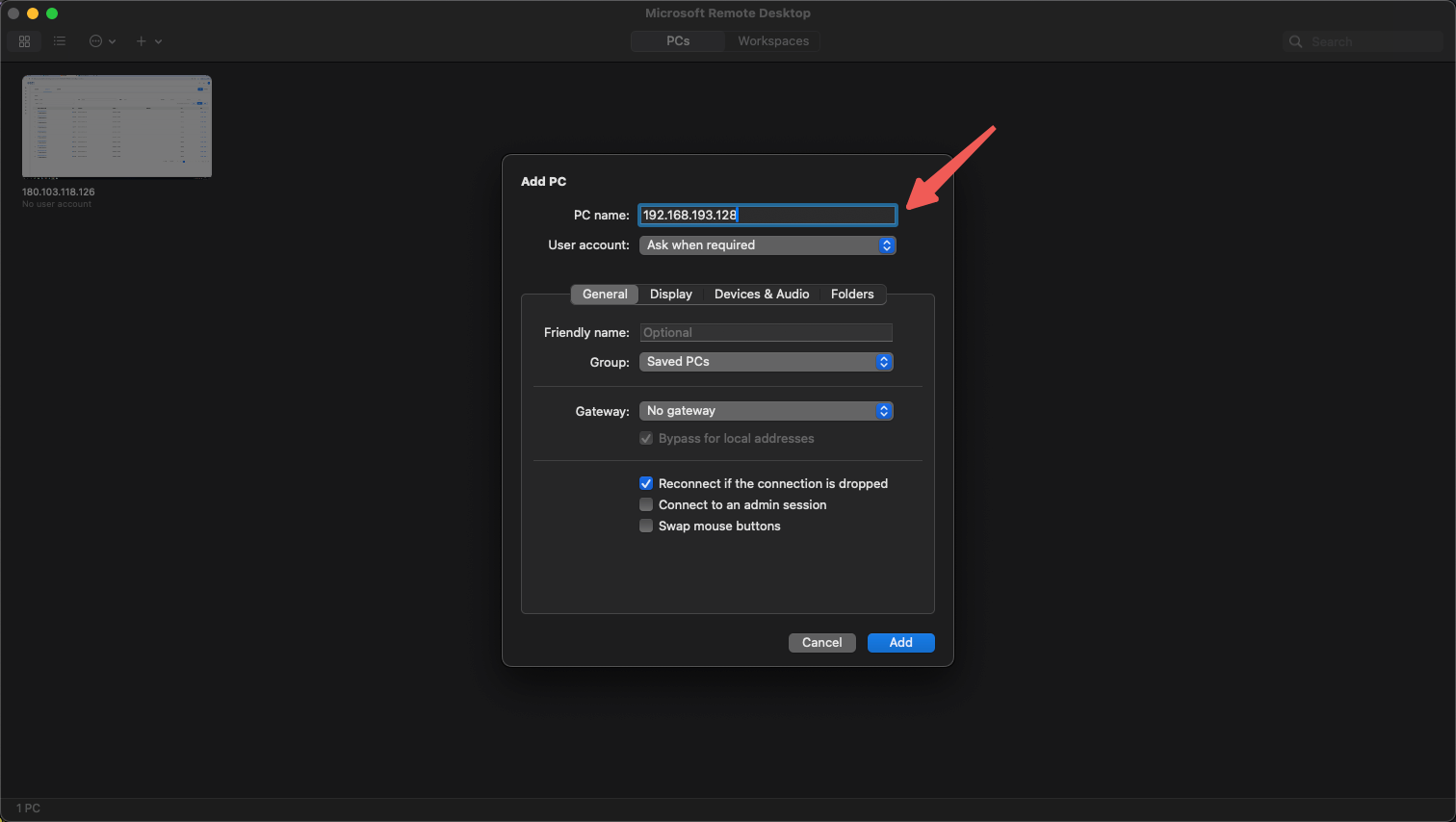This screenshot has height=822, width=1456.
Task: Focus the Search field
Action: pos(1364,41)
